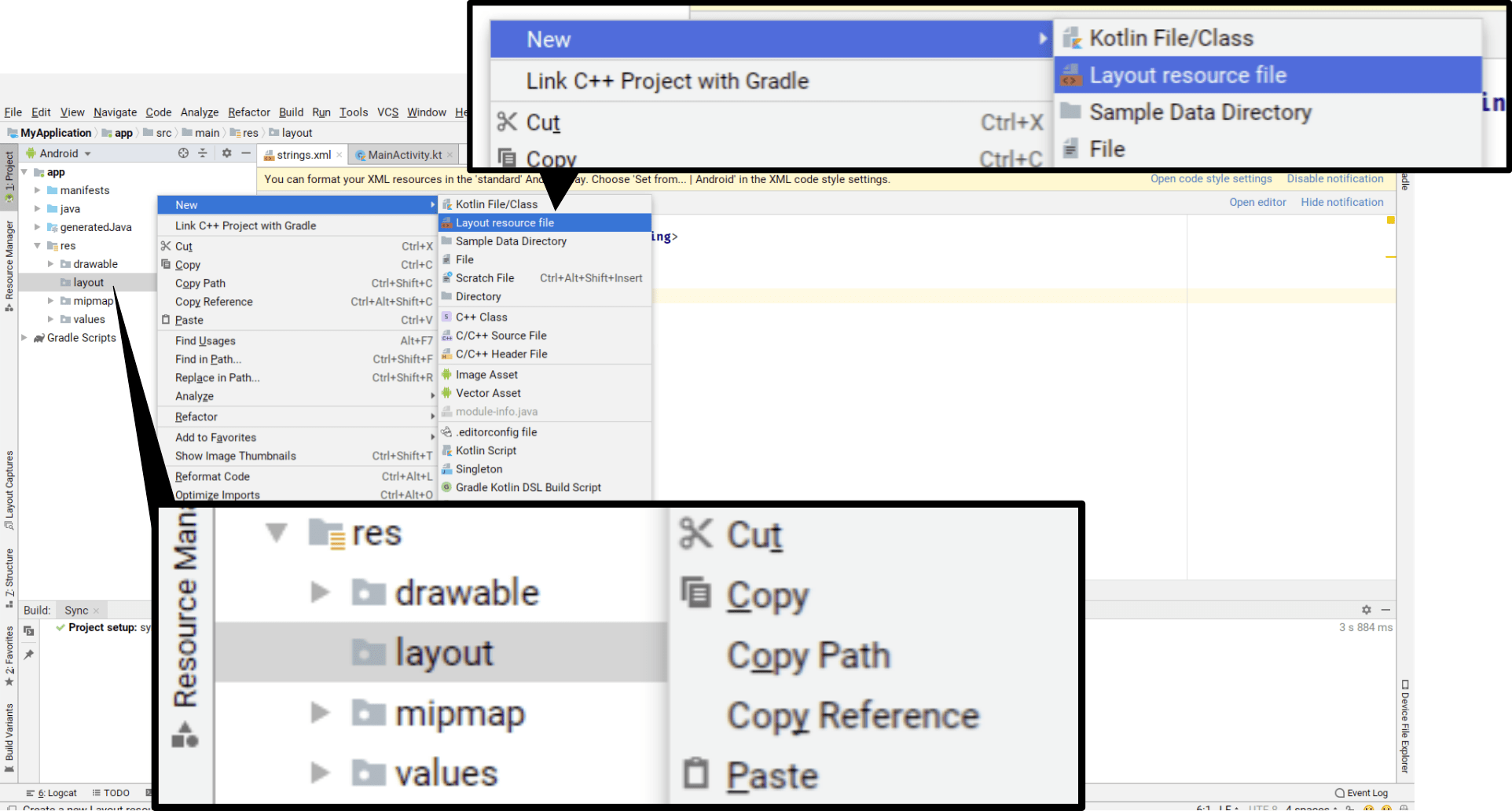Choose Layout resource file from New submenu
Screen dimensions: 1512x811
545,222
